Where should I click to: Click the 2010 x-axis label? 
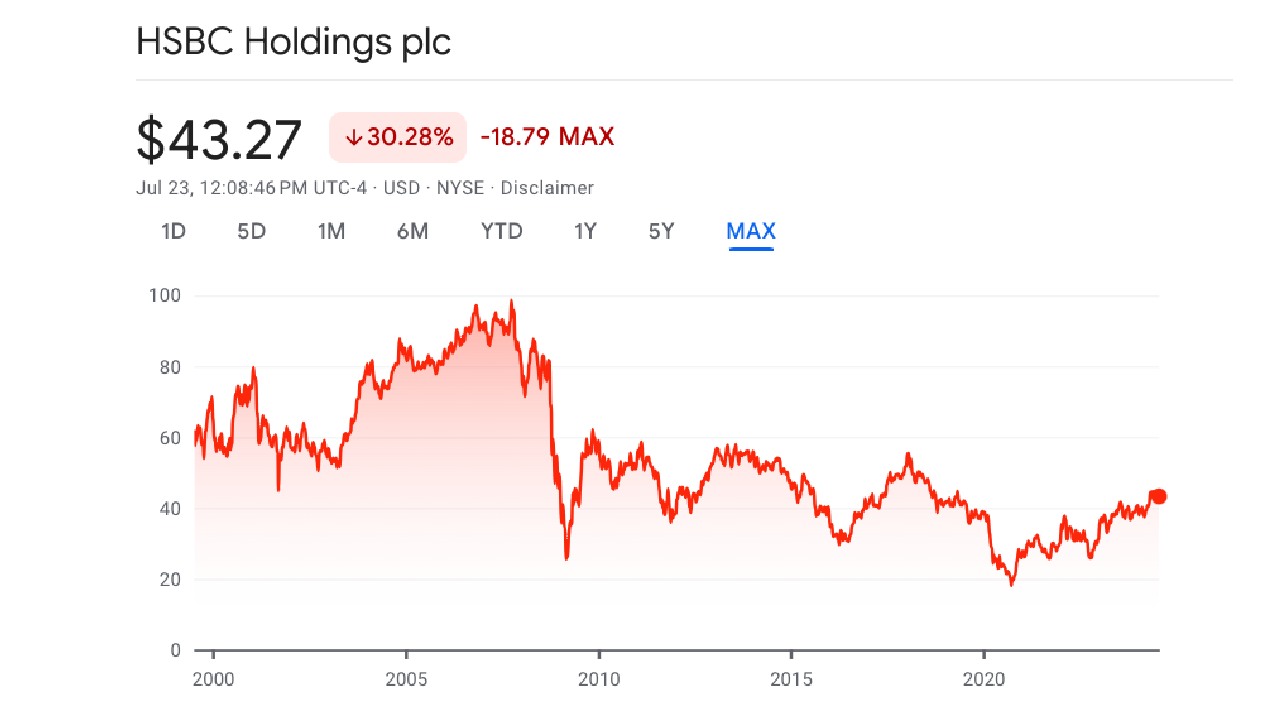coord(599,680)
